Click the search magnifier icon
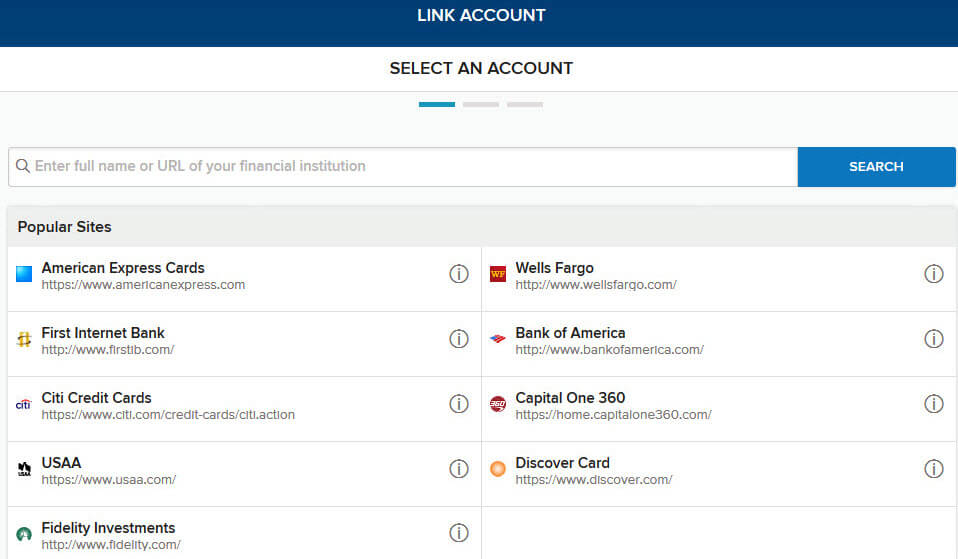Viewport: 958px width, 559px height. click(23, 166)
